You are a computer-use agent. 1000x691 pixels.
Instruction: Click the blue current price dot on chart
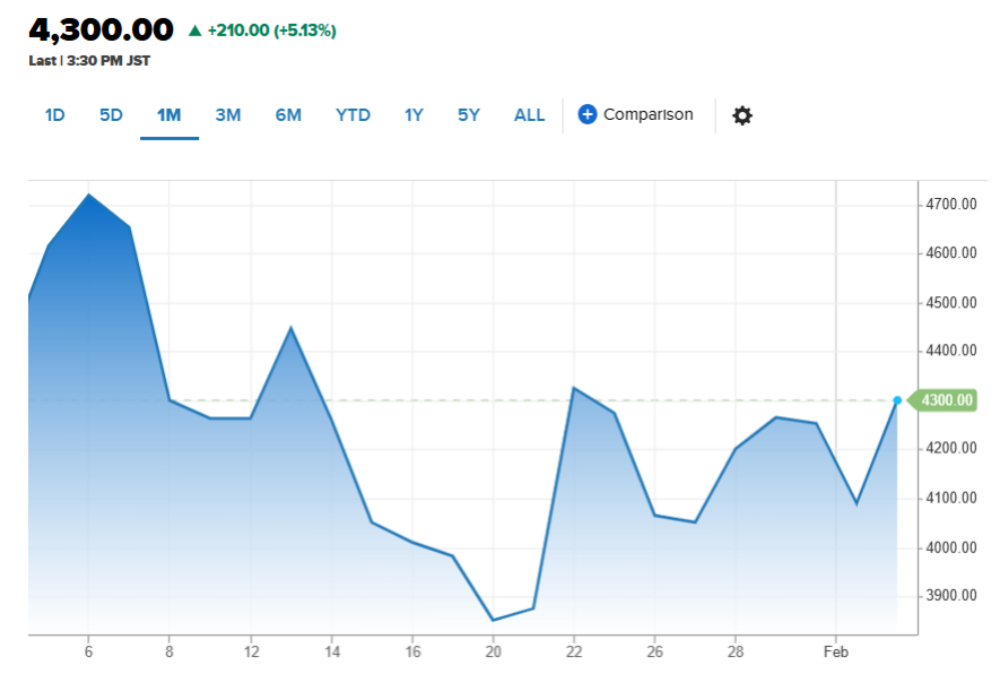pos(897,400)
